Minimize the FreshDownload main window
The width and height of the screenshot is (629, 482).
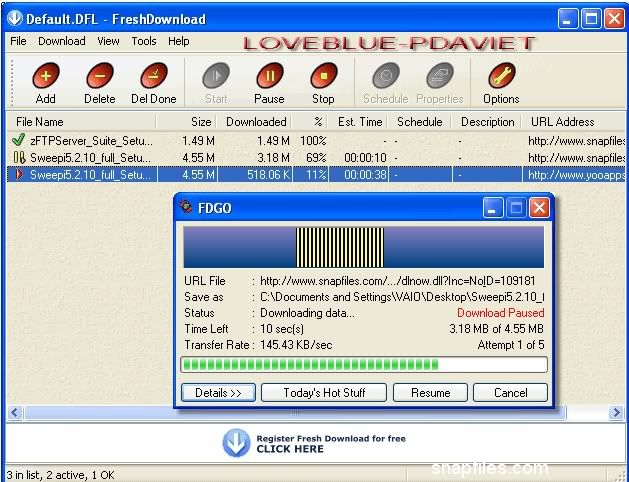tap(568, 19)
